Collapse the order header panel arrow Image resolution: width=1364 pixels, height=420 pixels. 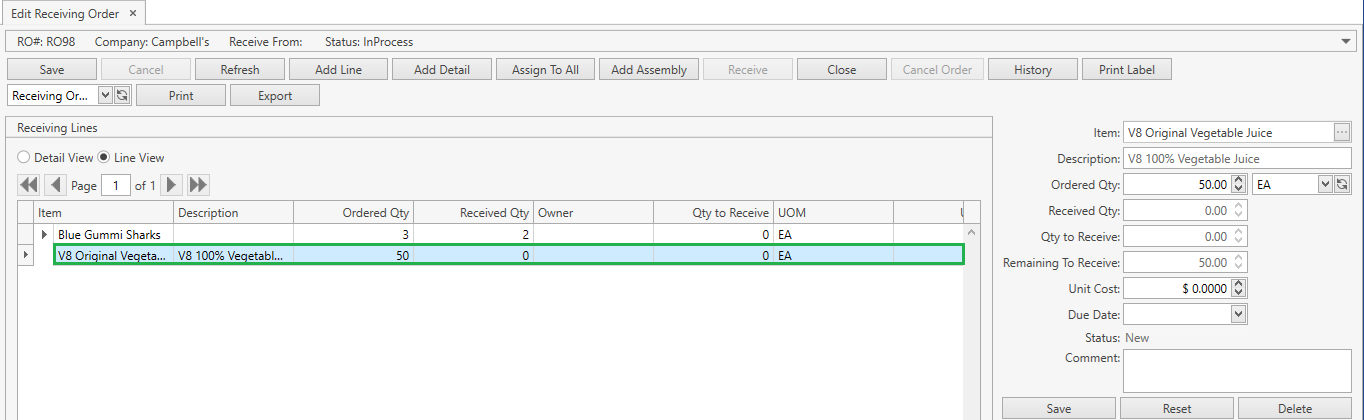pyautogui.click(x=1347, y=42)
